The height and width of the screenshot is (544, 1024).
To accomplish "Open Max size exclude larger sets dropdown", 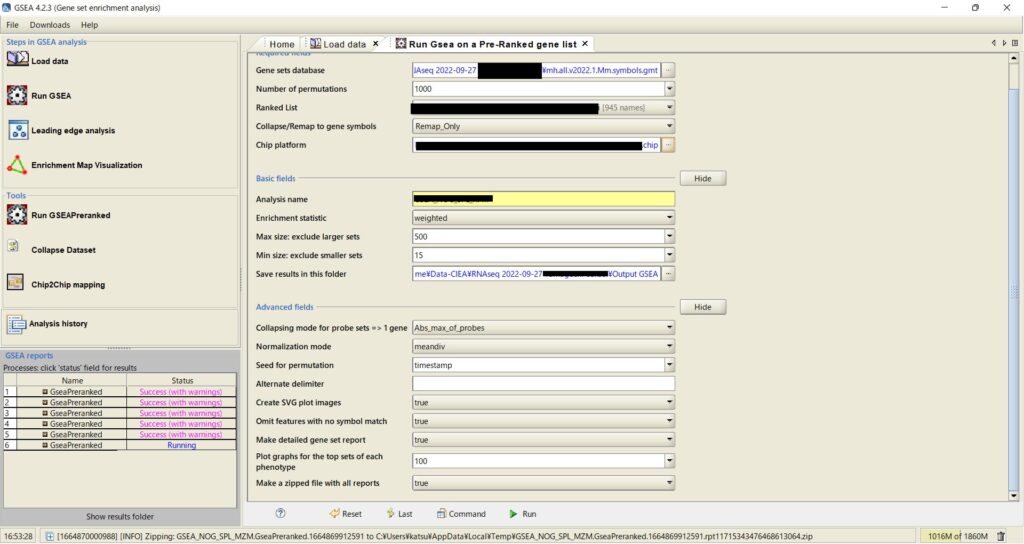I will pos(669,236).
